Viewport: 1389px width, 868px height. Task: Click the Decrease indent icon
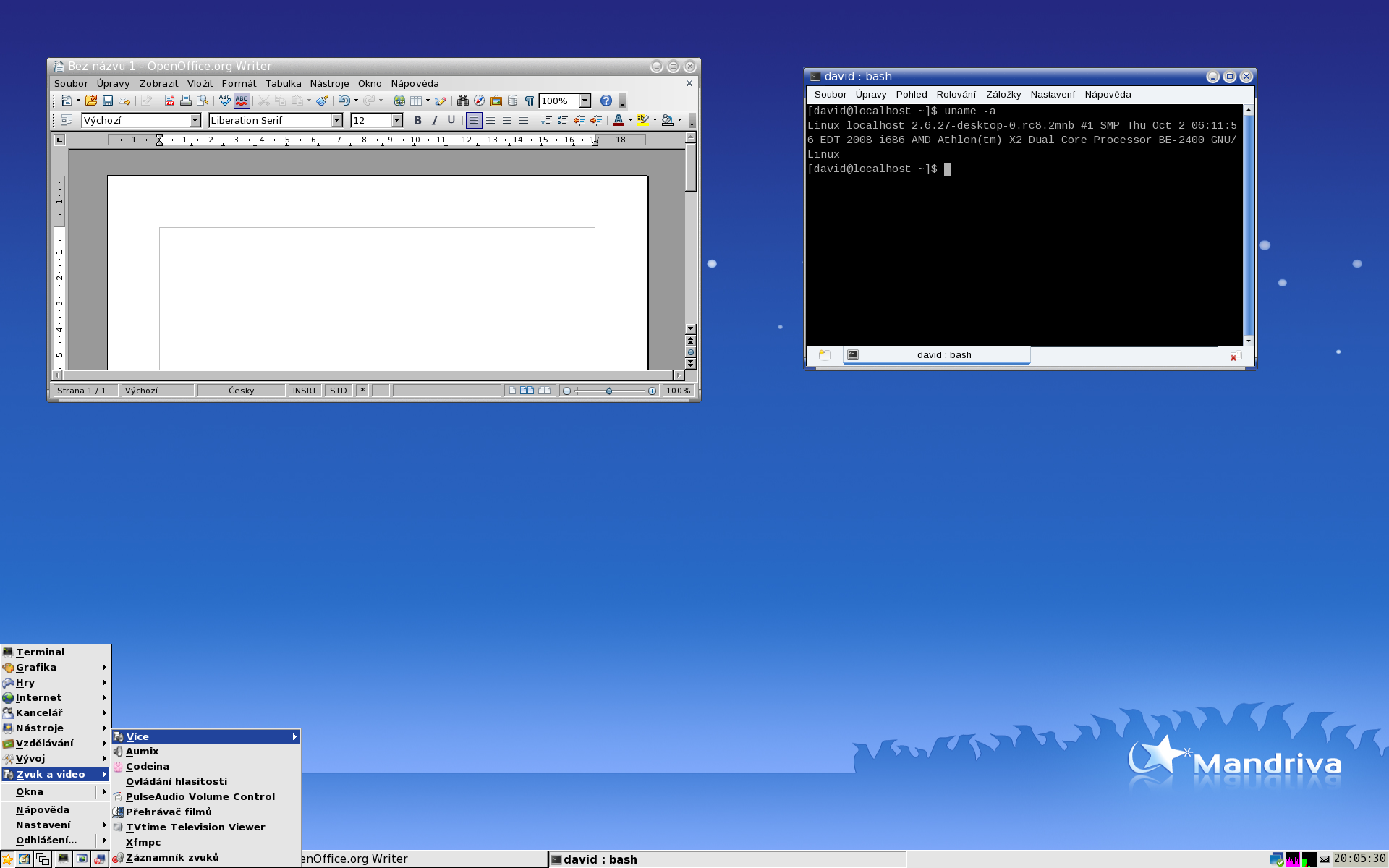point(579,120)
